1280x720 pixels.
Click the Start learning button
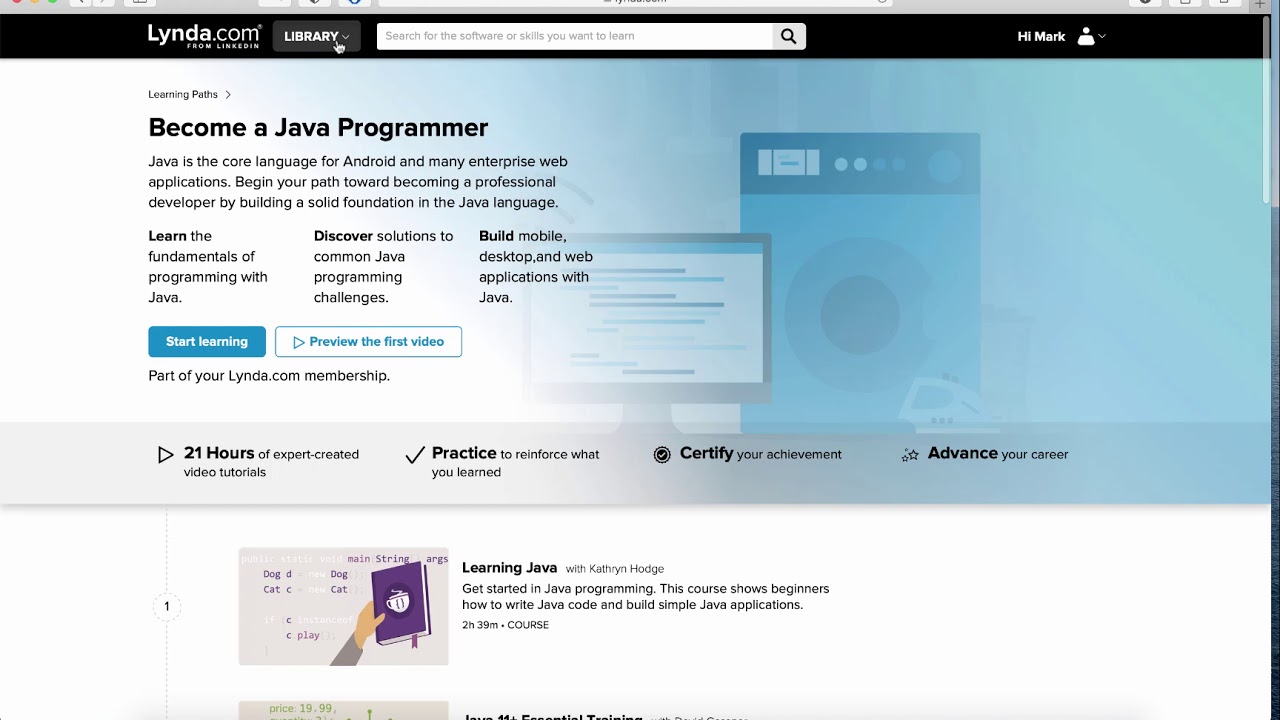point(207,341)
